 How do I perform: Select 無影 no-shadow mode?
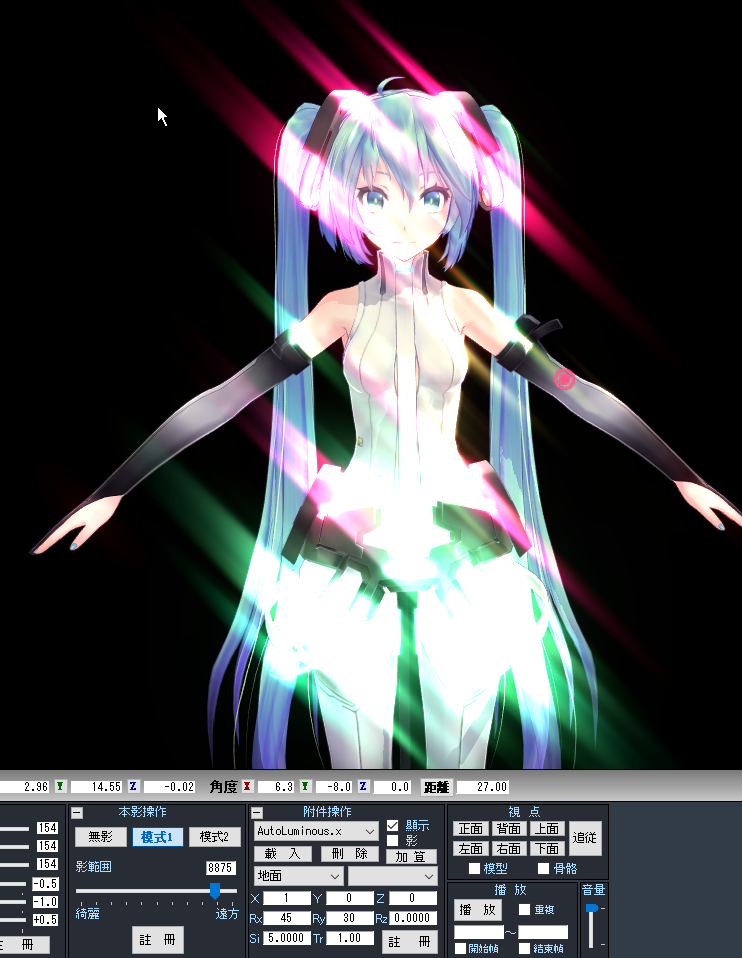point(101,836)
